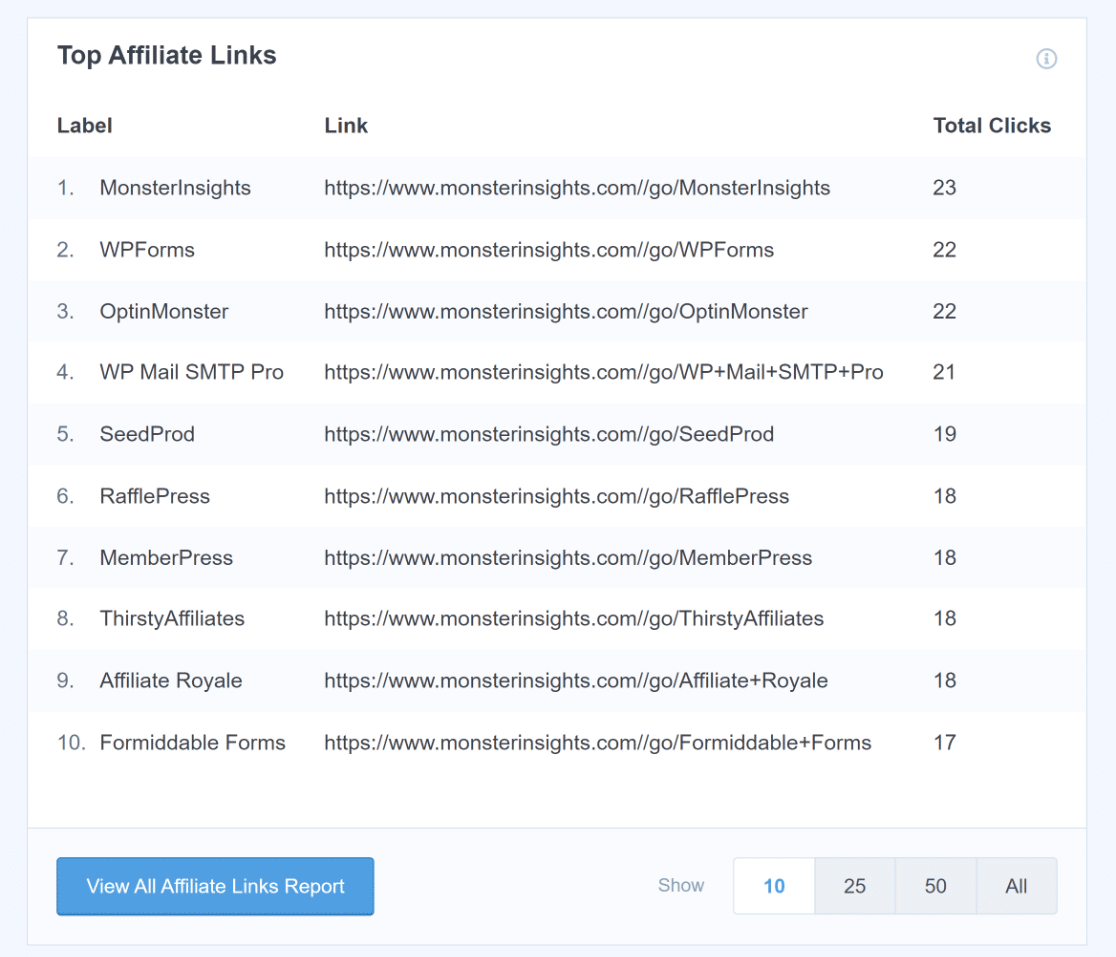Open the /go/MemberPress link URL
This screenshot has width=1116, height=957.
point(568,558)
